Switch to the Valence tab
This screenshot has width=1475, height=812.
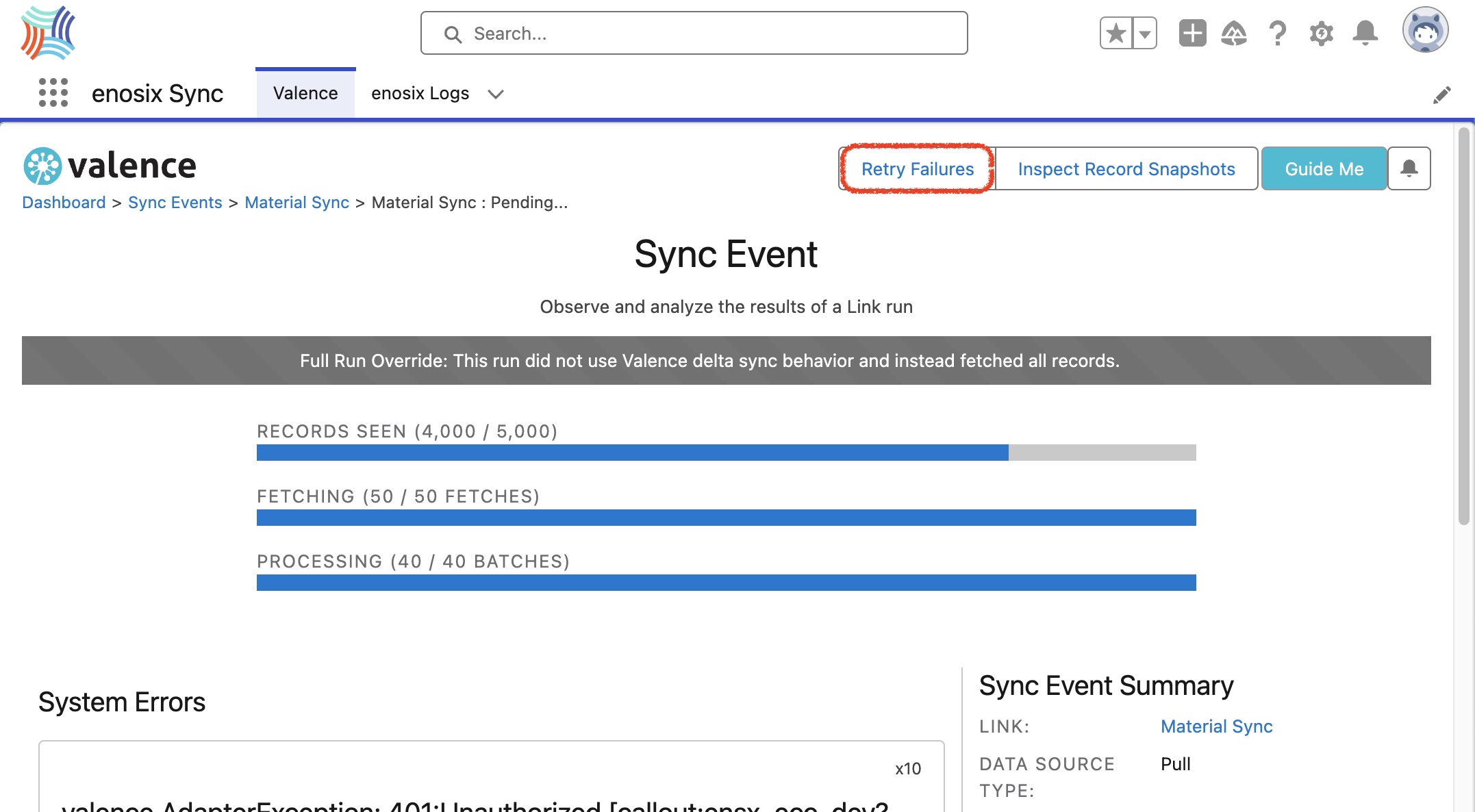305,93
